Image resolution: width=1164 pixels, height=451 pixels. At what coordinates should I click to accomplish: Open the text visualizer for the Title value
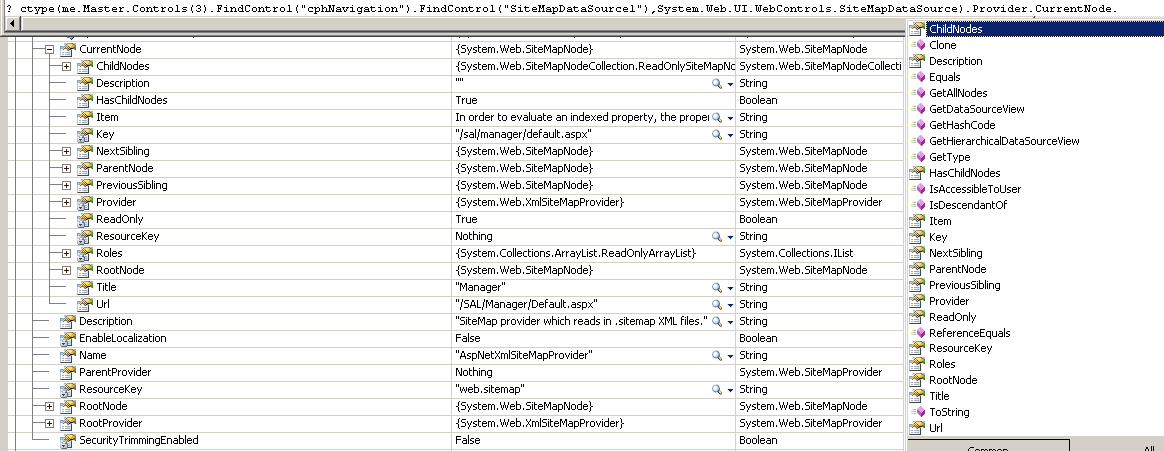(716, 287)
